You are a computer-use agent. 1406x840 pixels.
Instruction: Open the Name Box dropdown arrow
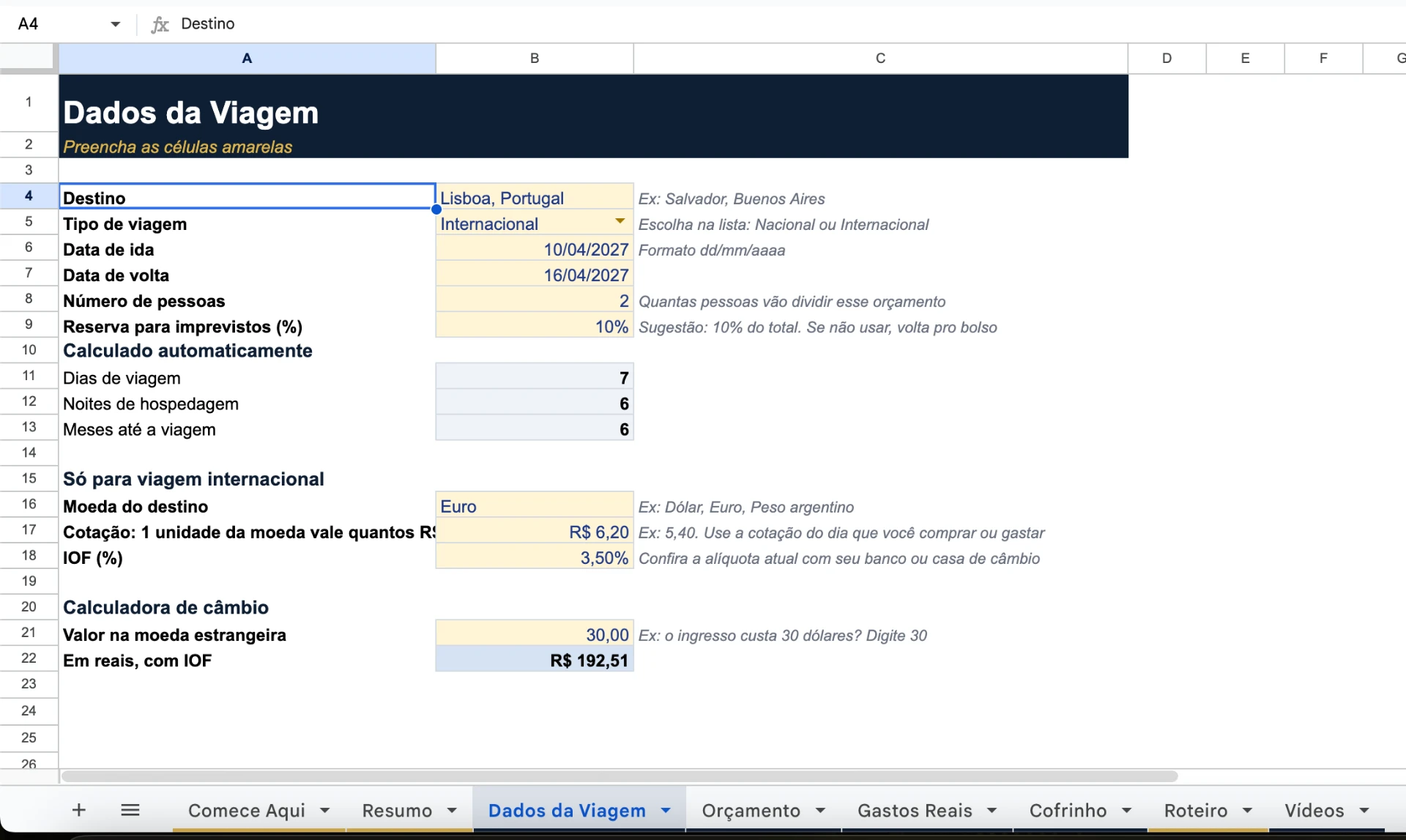pos(115,24)
